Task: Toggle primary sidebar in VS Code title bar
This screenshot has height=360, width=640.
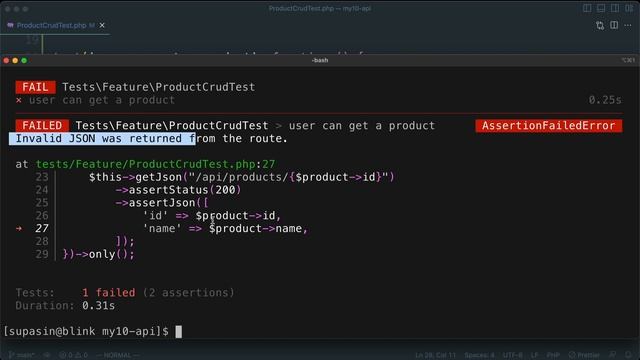Action: point(587,8)
